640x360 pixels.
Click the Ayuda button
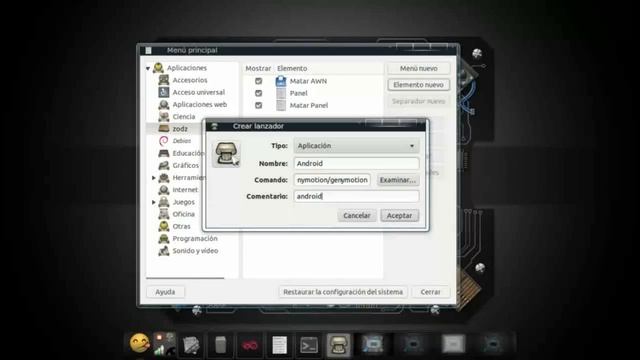165,292
